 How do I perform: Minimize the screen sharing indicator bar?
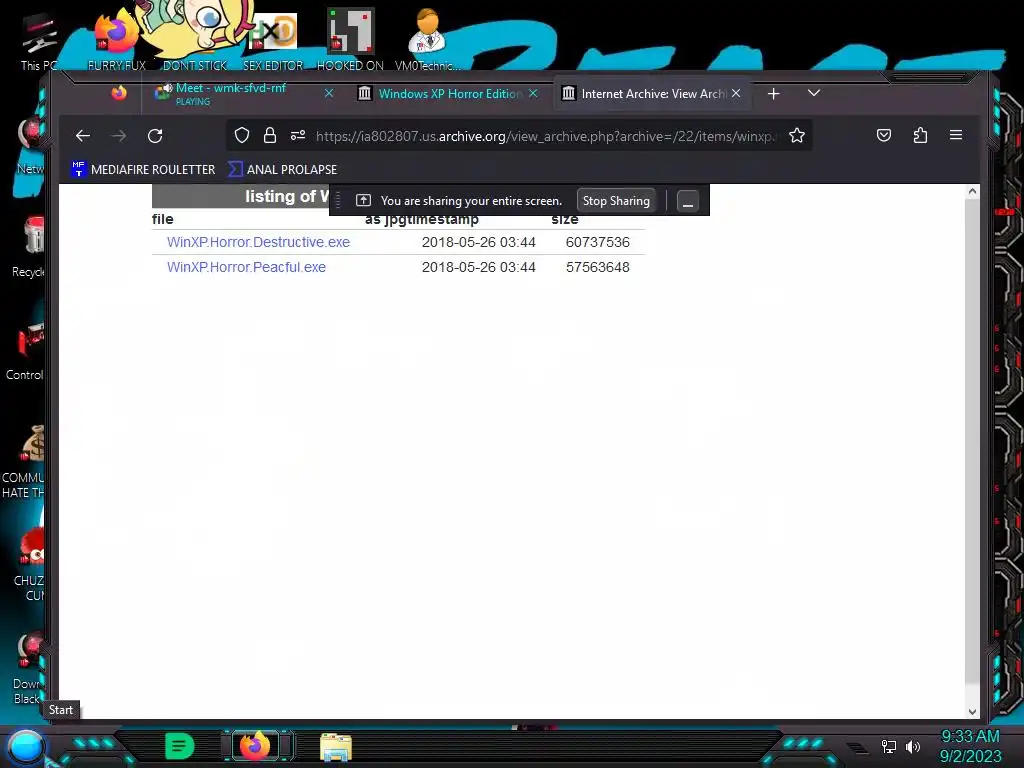pos(688,201)
